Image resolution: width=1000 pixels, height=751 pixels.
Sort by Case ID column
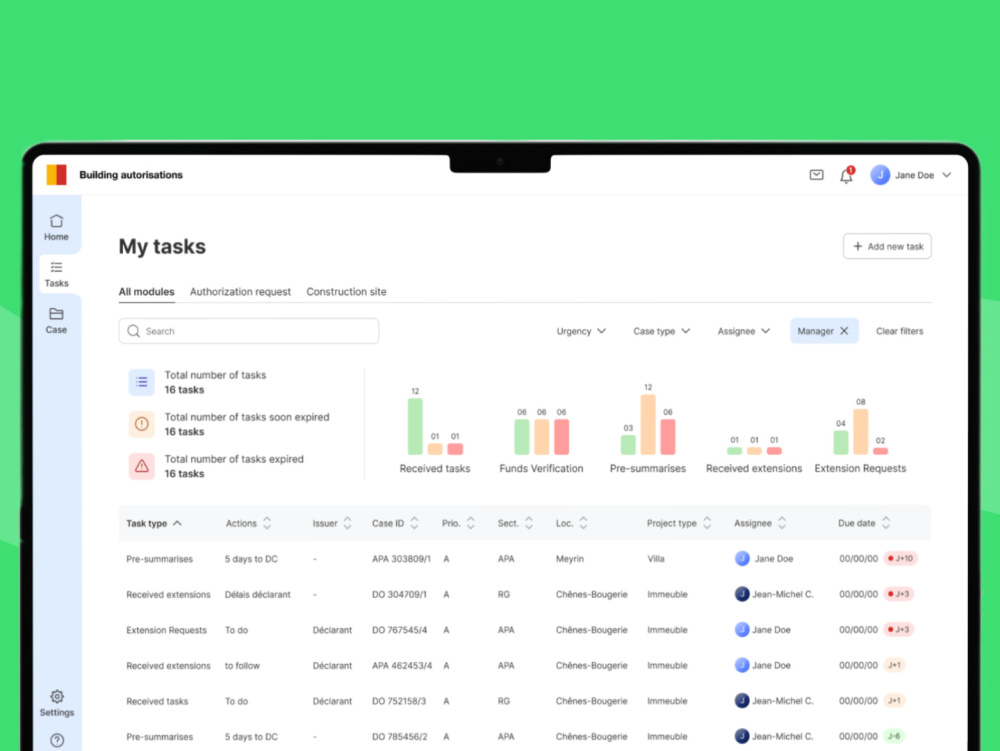[x=395, y=523]
